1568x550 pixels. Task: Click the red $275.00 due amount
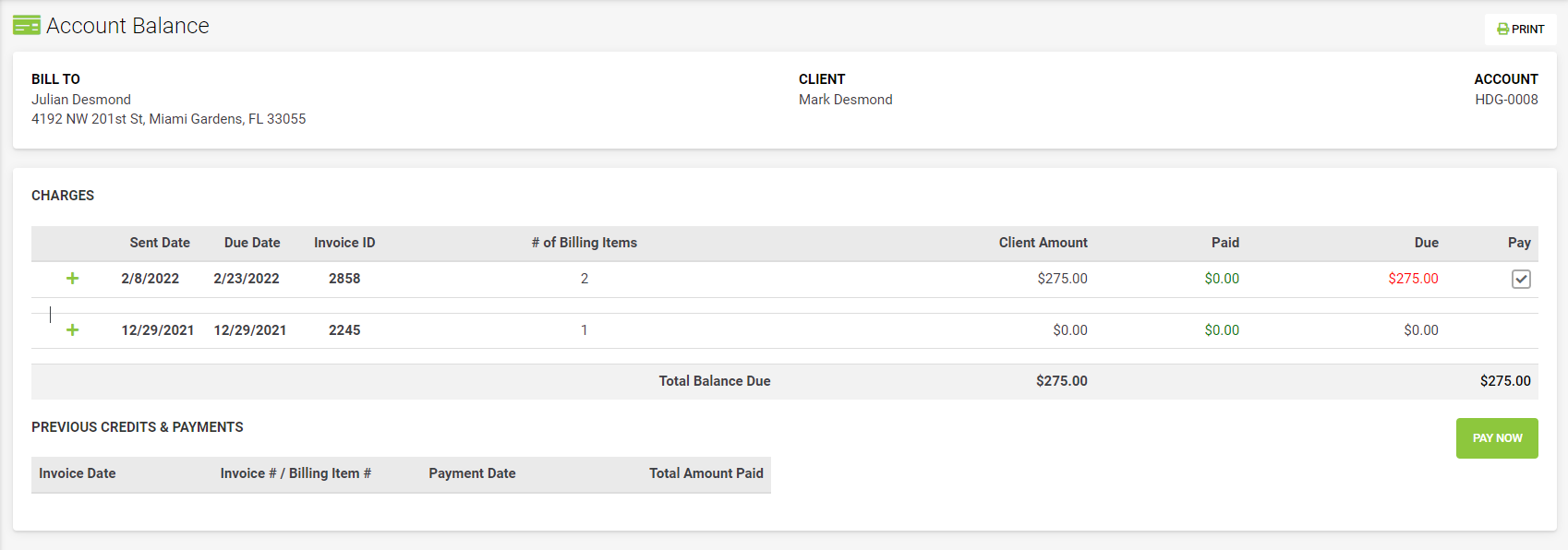[x=1414, y=279]
